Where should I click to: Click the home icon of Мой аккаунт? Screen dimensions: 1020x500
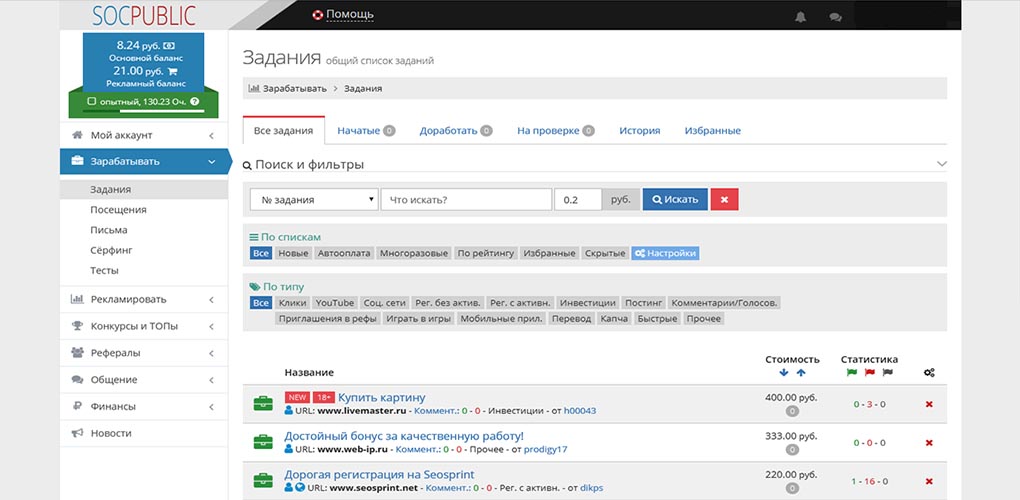pyautogui.click(x=77, y=135)
